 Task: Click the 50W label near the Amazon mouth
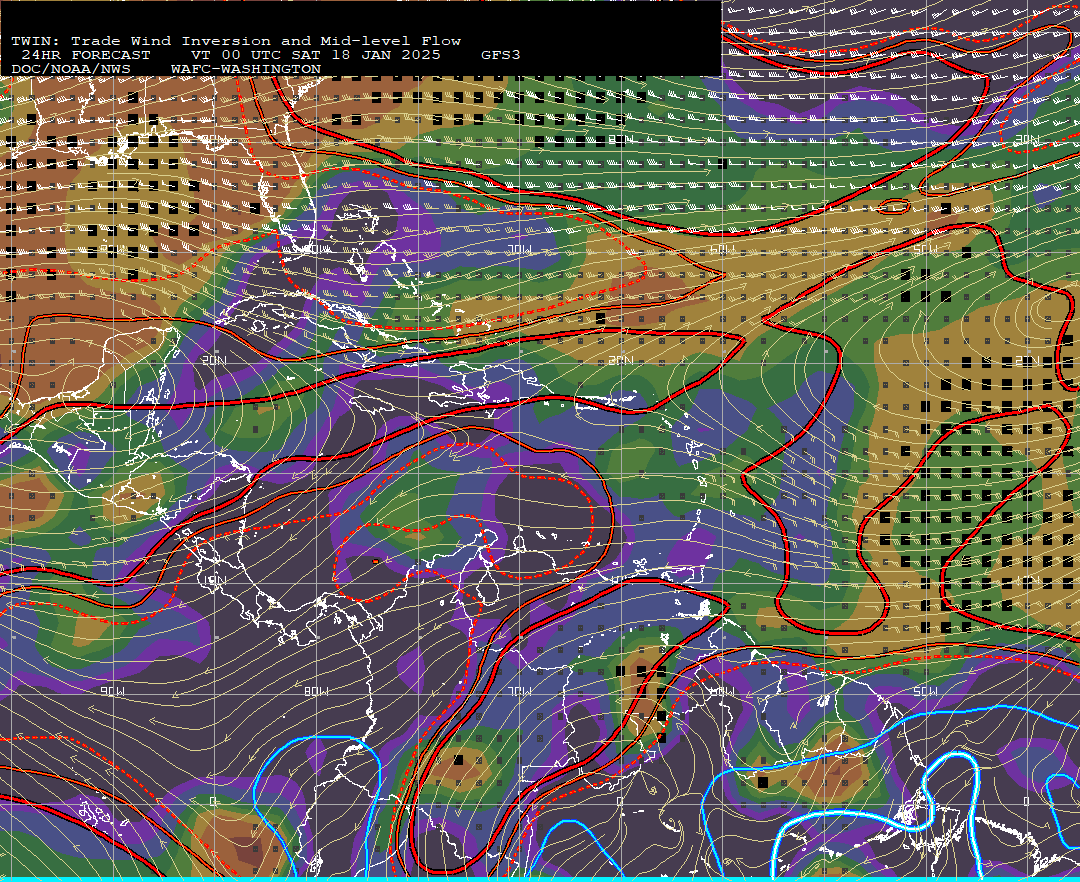click(x=925, y=691)
